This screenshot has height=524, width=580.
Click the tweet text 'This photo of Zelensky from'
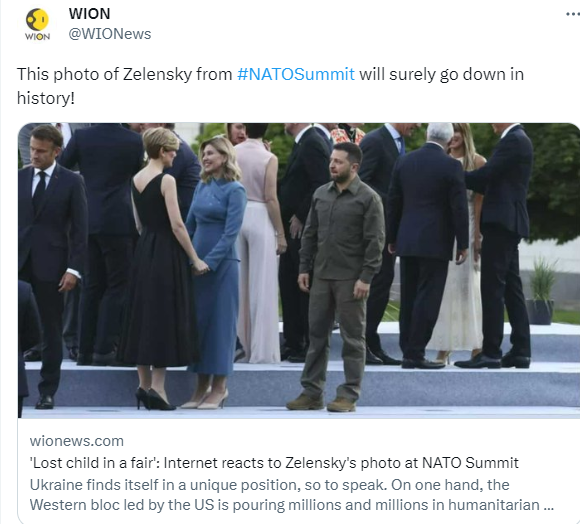pyautogui.click(x=124, y=74)
